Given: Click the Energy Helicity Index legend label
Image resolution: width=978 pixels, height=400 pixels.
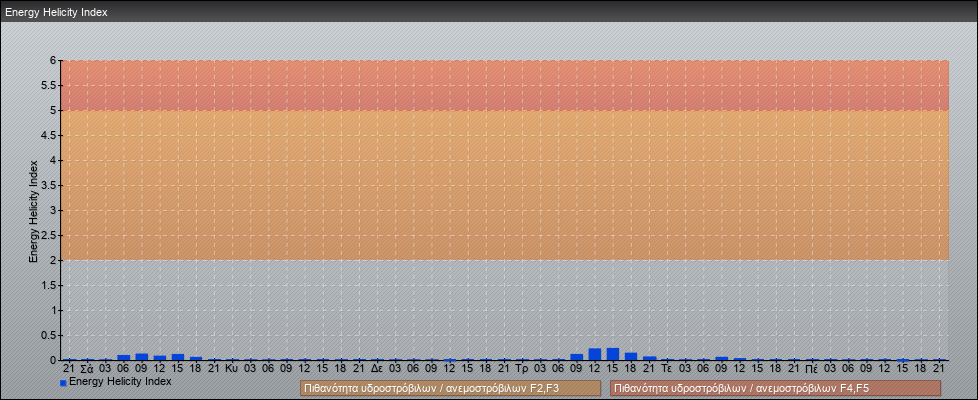Looking at the screenshot, I should 120,381.
